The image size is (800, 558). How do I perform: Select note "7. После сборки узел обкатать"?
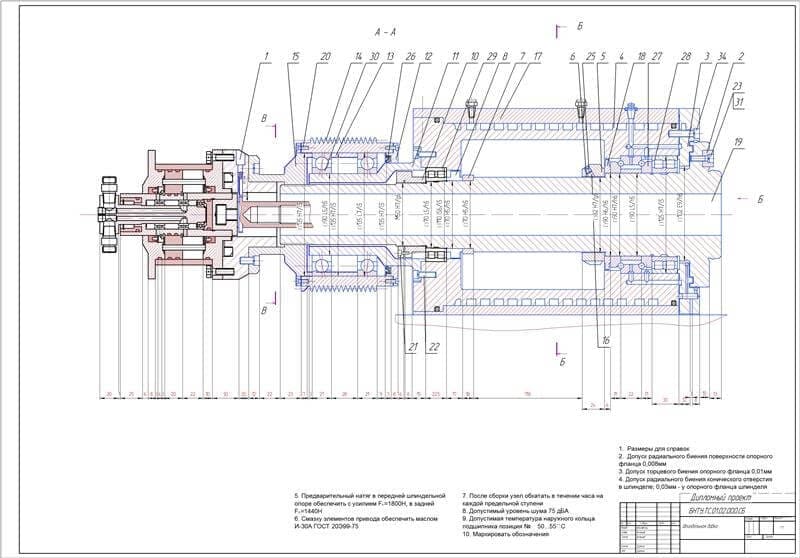532,496
